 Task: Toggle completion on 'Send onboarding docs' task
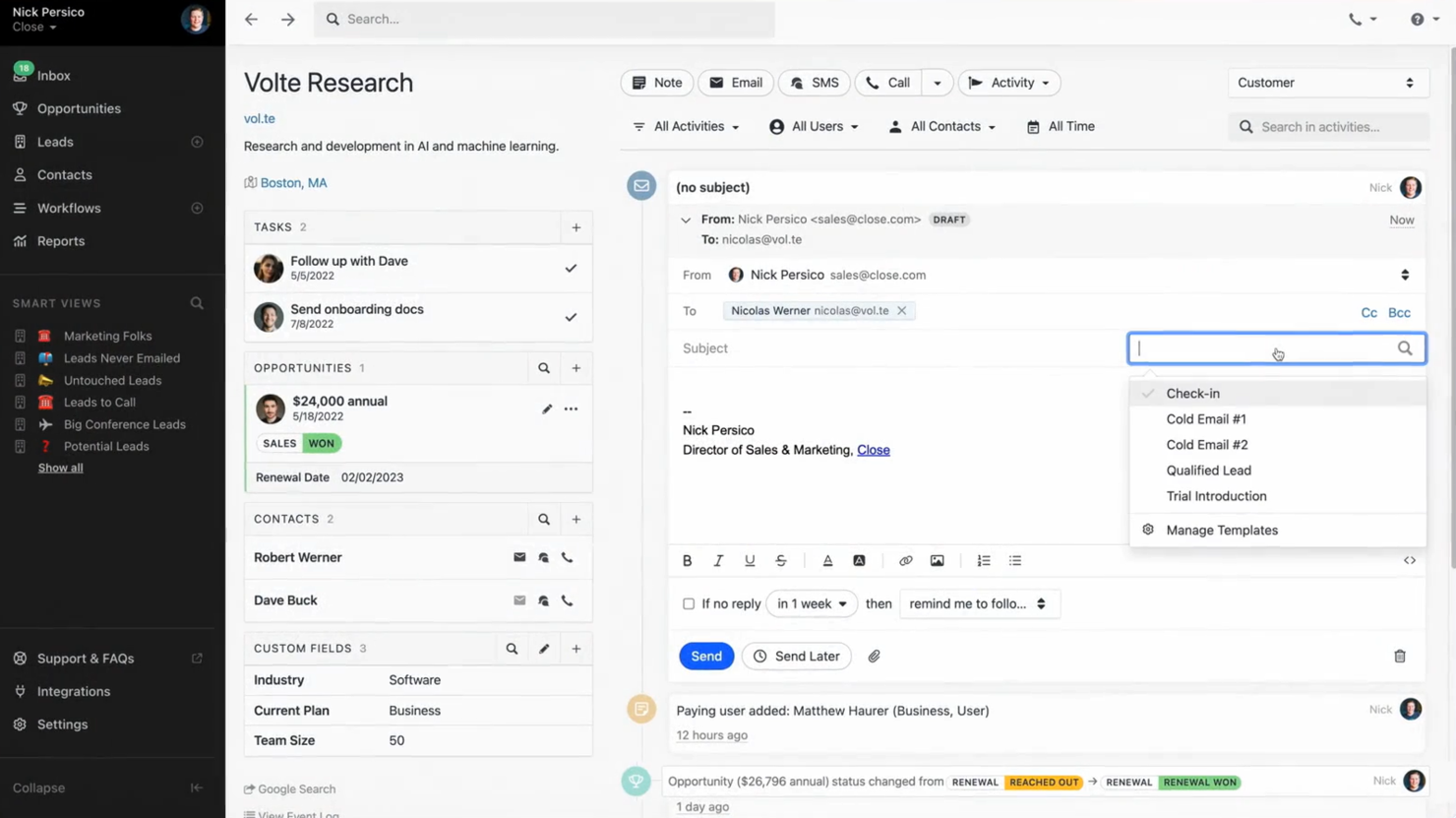(572, 316)
